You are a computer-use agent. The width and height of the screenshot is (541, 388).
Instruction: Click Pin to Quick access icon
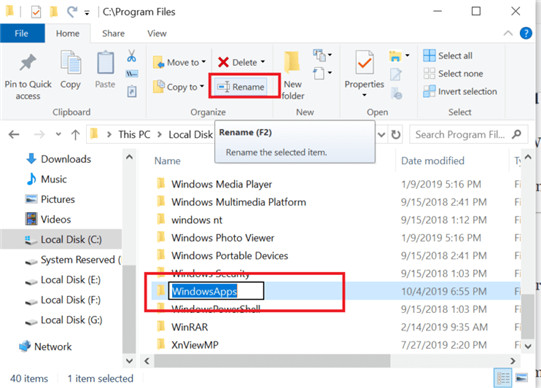pyautogui.click(x=28, y=62)
